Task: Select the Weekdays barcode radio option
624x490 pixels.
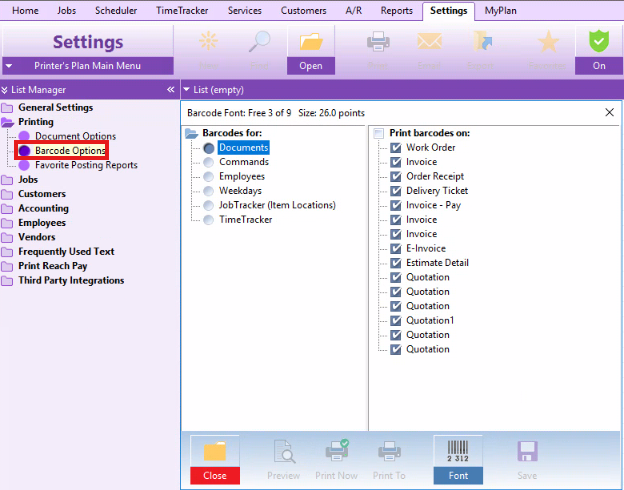Action: 209,191
